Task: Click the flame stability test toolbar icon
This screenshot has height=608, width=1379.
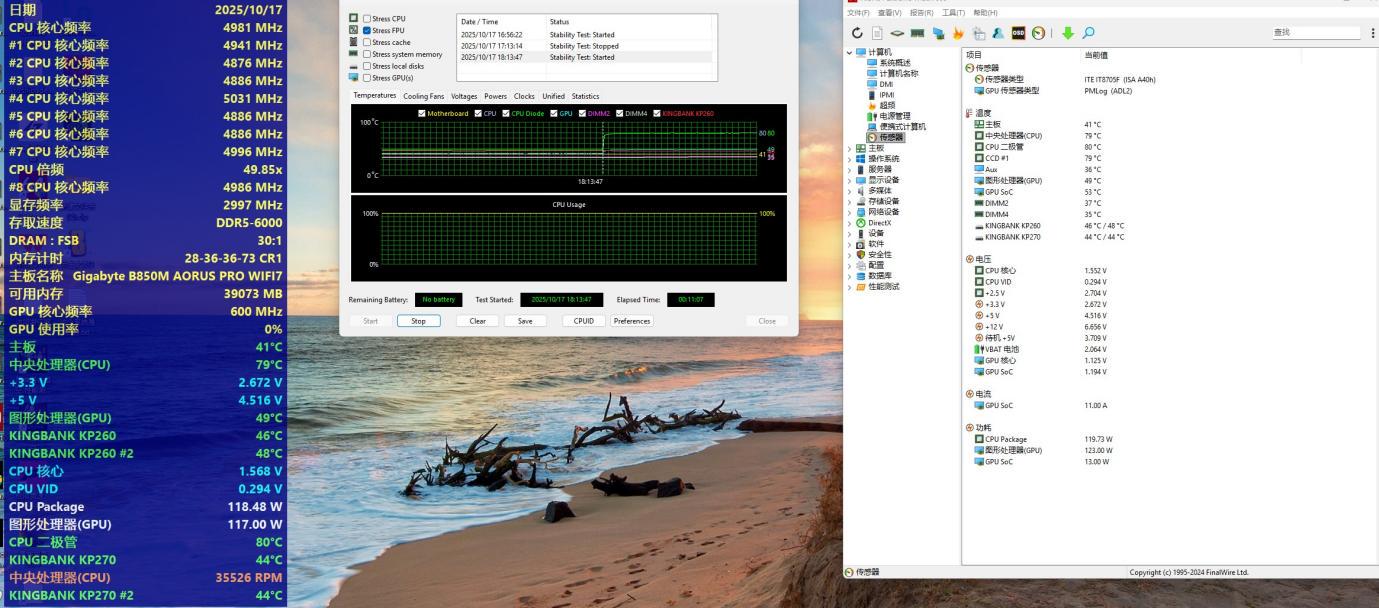Action: click(x=958, y=33)
